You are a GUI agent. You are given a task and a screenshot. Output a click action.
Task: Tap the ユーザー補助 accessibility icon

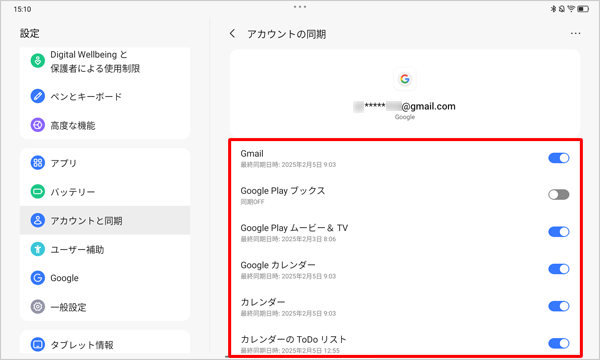(x=38, y=249)
